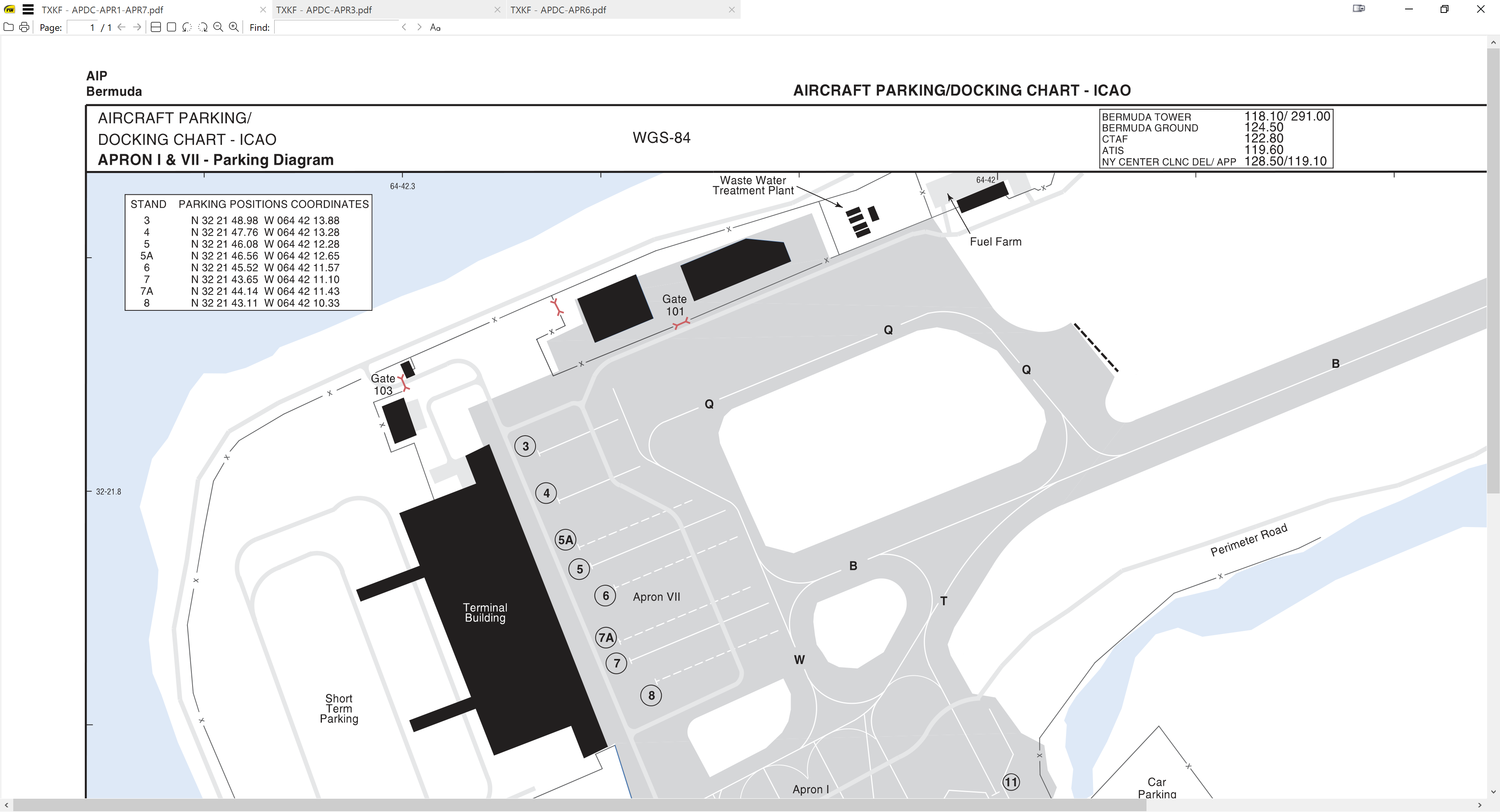Zoom out of the PDF
Viewport: 1500px width, 812px height.
tap(218, 27)
